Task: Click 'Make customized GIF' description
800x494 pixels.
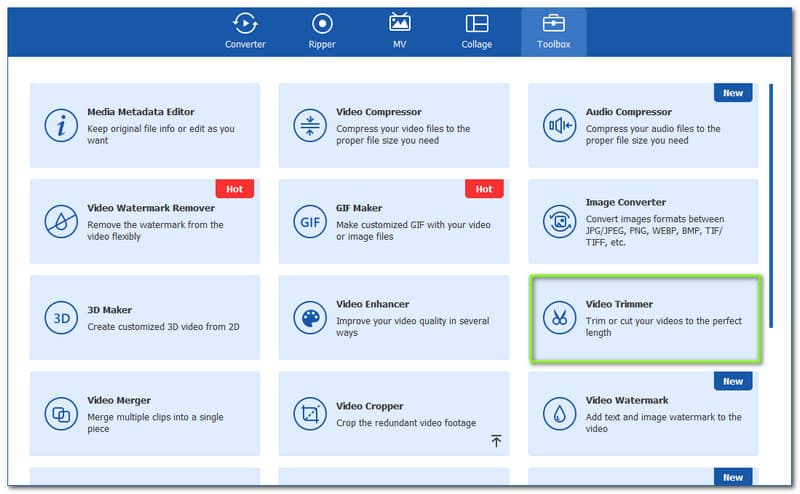Action: point(413,230)
